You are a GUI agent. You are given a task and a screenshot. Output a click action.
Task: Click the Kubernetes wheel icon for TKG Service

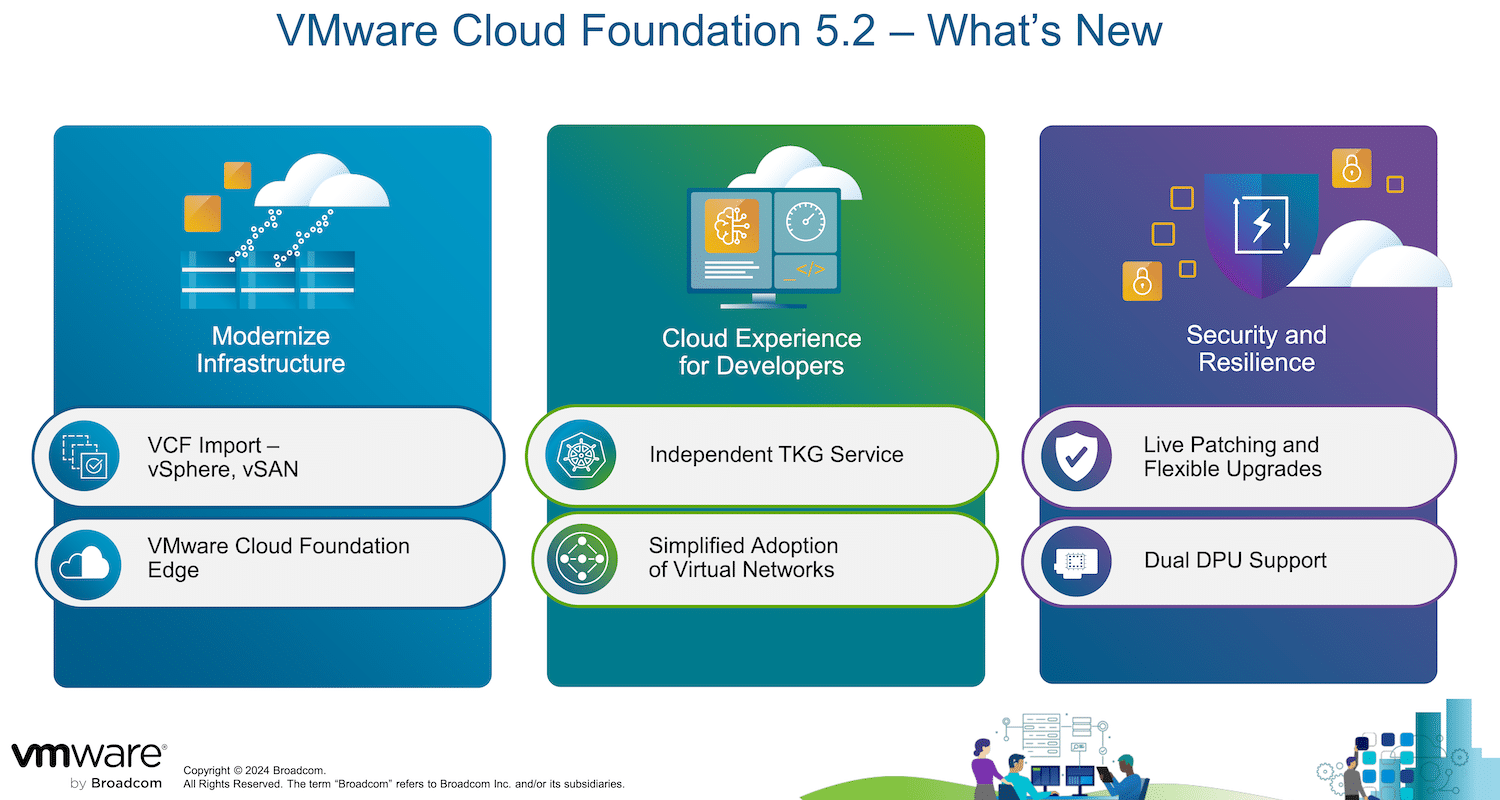point(581,455)
